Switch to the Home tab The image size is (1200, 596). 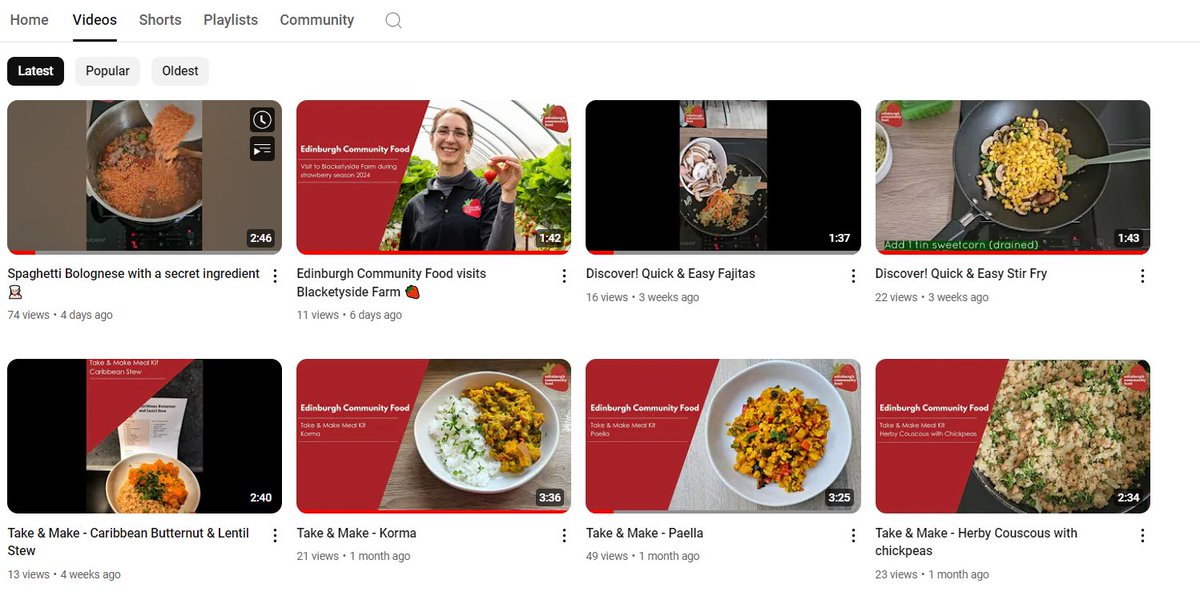pos(29,20)
